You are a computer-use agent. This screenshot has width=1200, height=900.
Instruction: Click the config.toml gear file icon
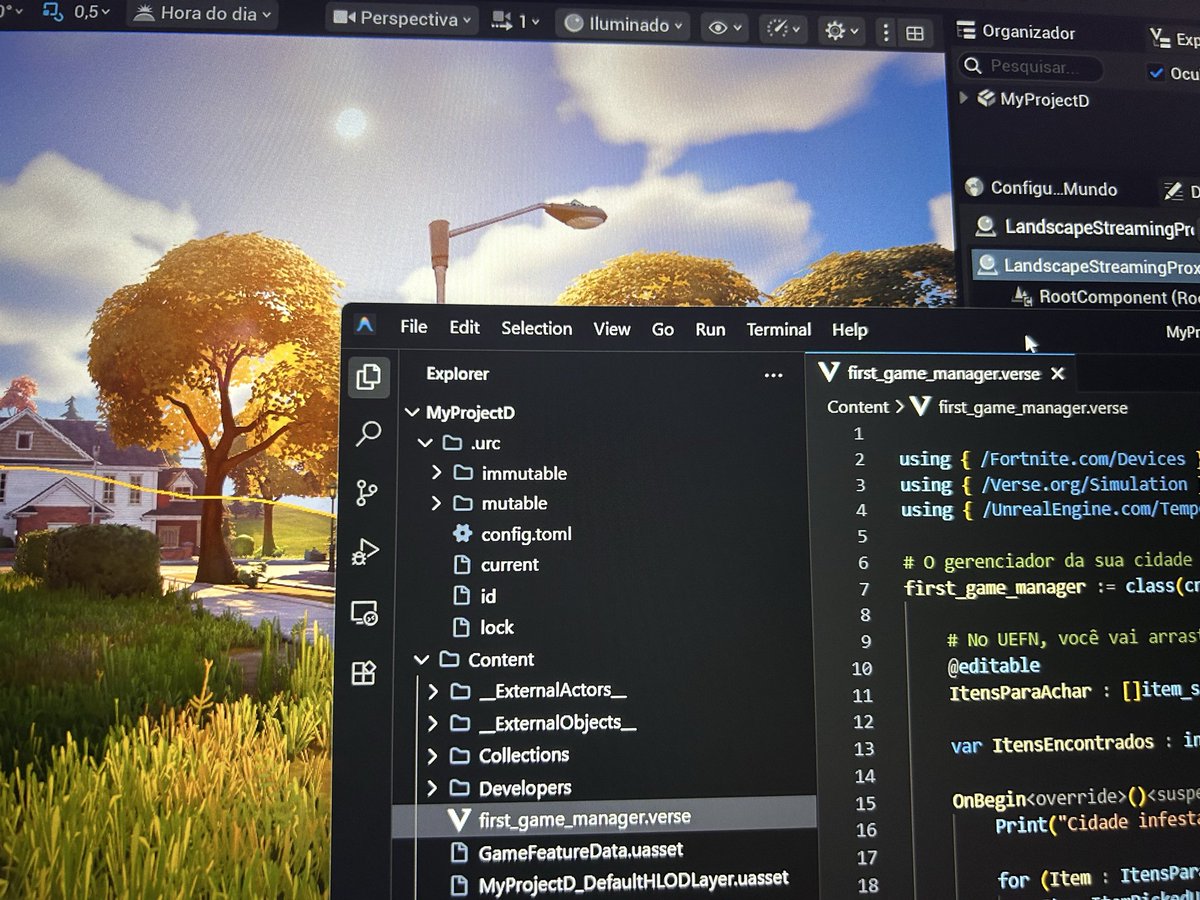461,533
